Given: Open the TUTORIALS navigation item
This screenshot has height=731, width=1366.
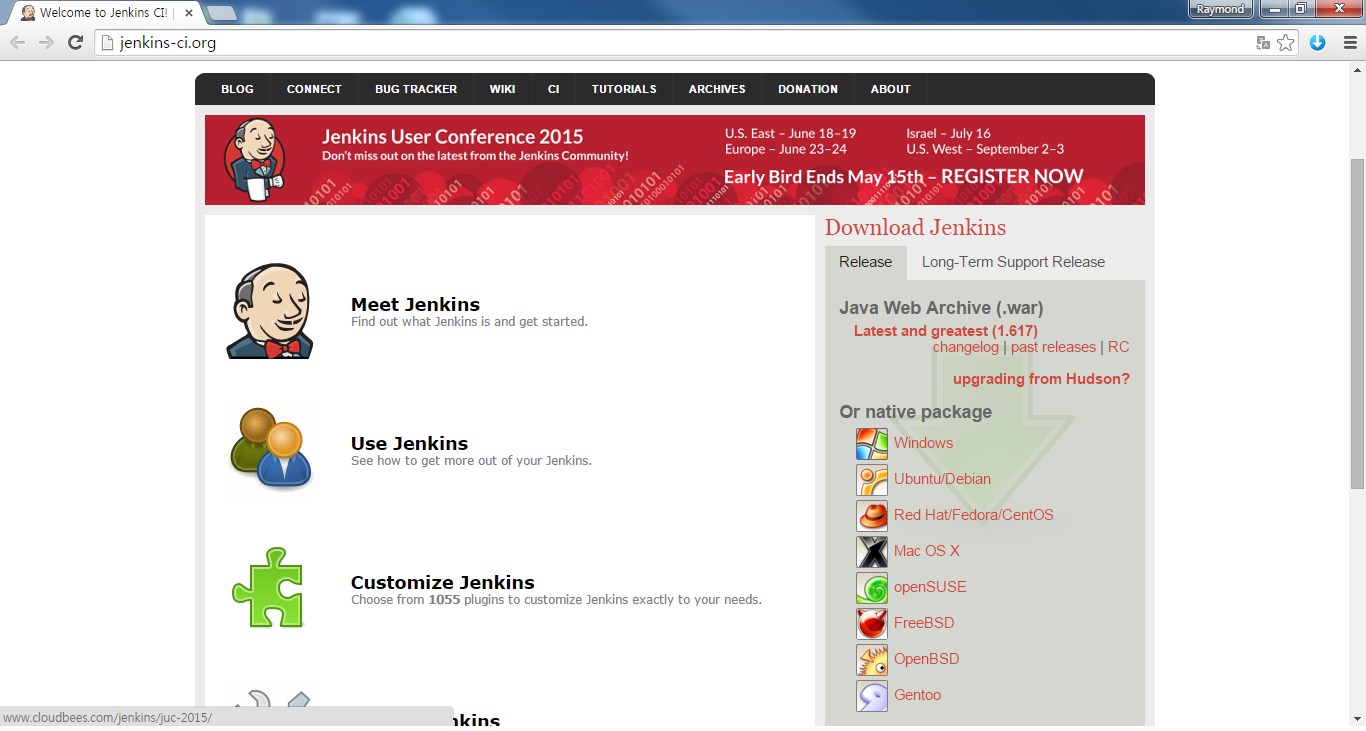Looking at the screenshot, I should 624,89.
